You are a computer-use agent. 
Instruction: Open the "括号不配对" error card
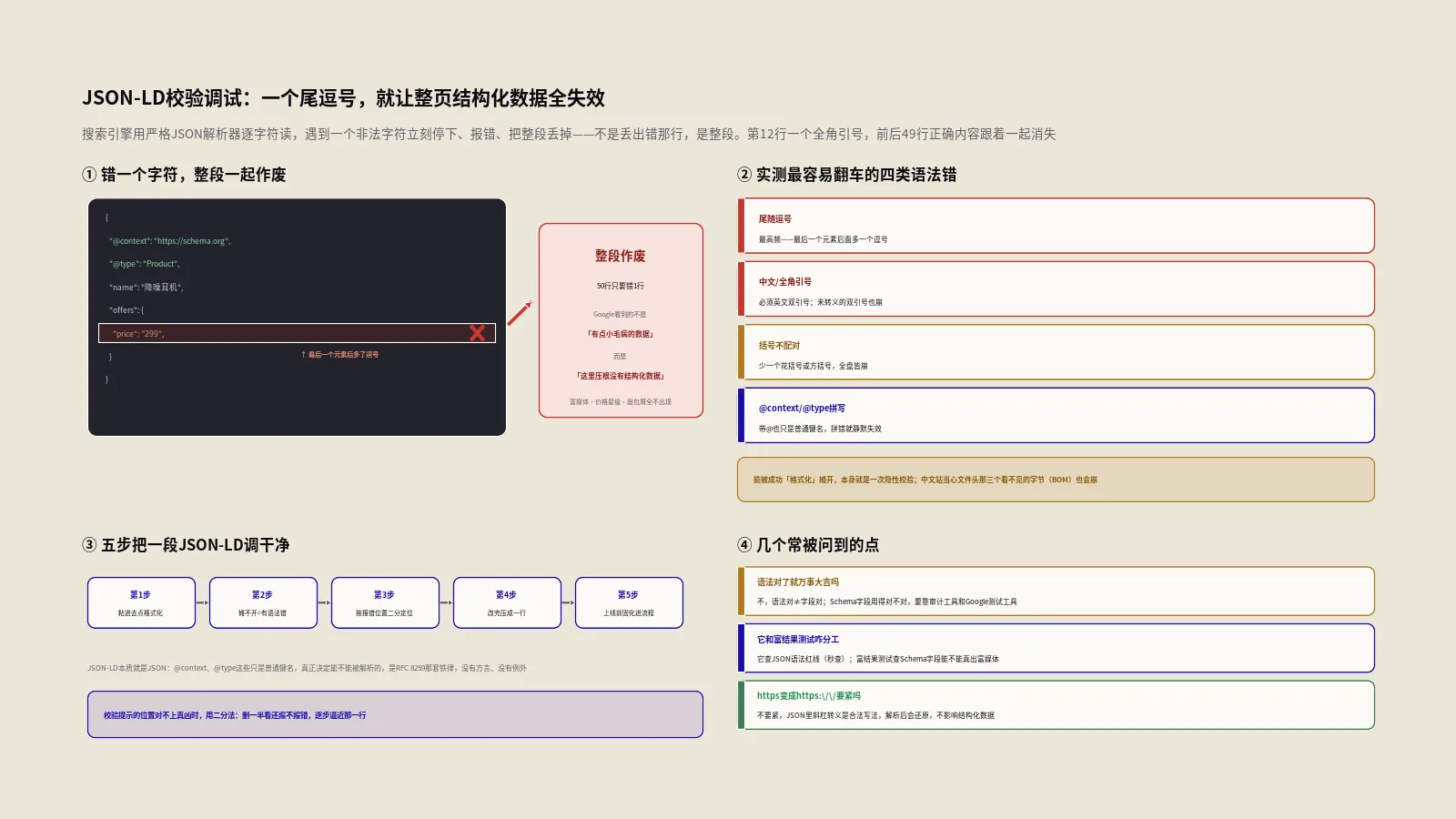[1056, 352]
